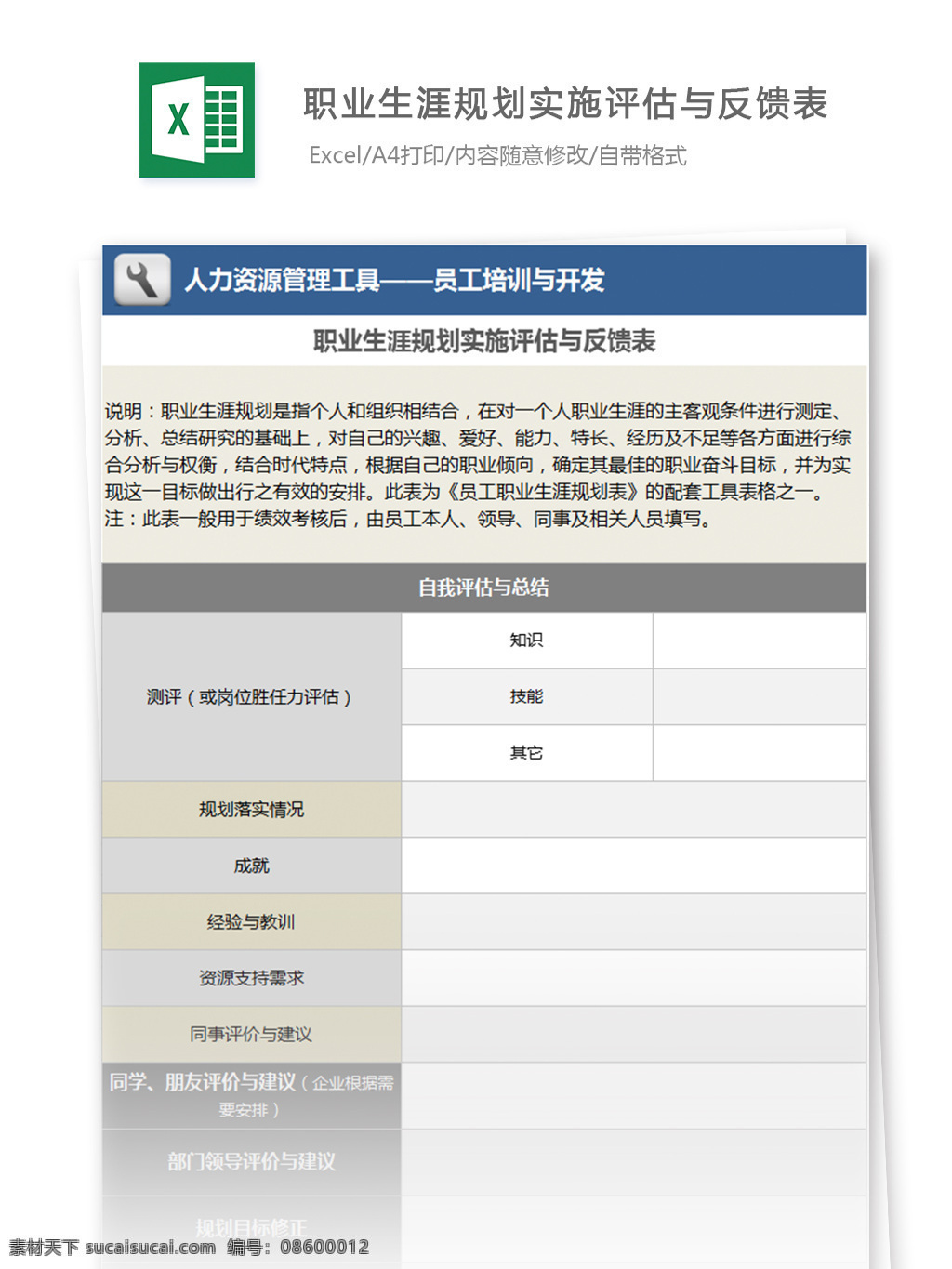
Task: Click the 自我评估与总结 section header
Action: pyautogui.click(x=483, y=588)
